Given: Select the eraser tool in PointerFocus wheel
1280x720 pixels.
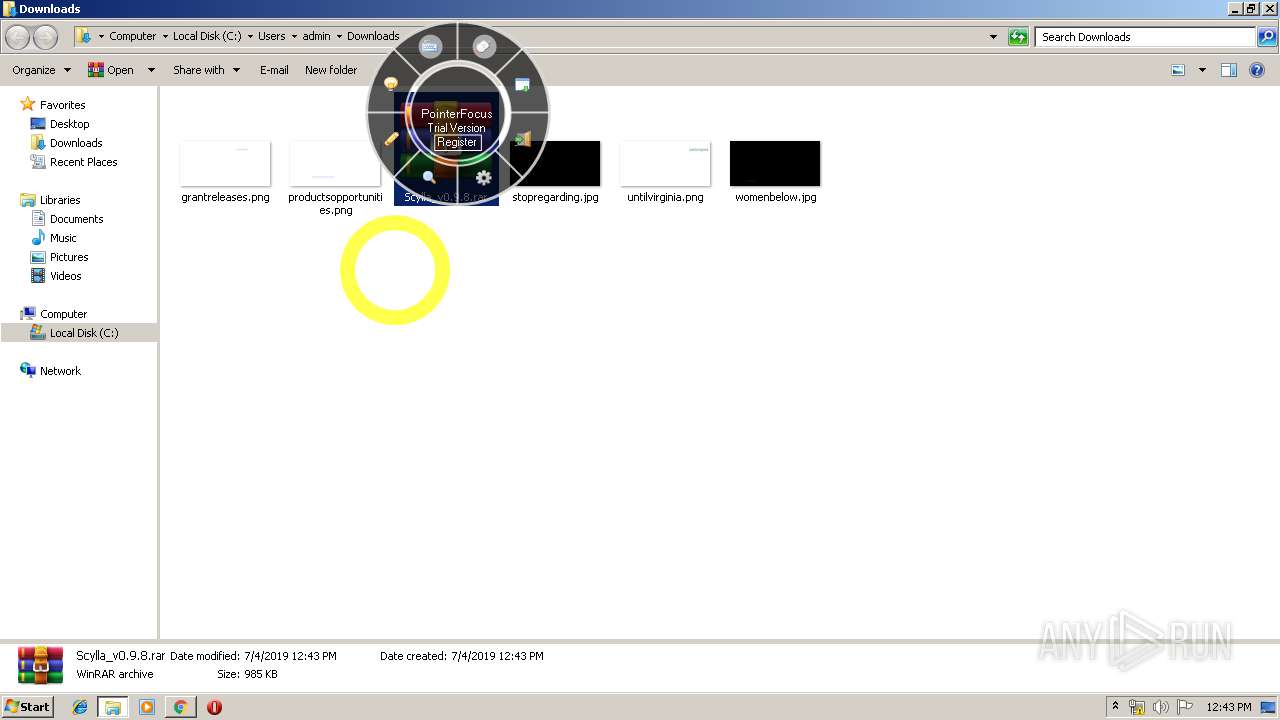Looking at the screenshot, I should pyautogui.click(x=484, y=46).
